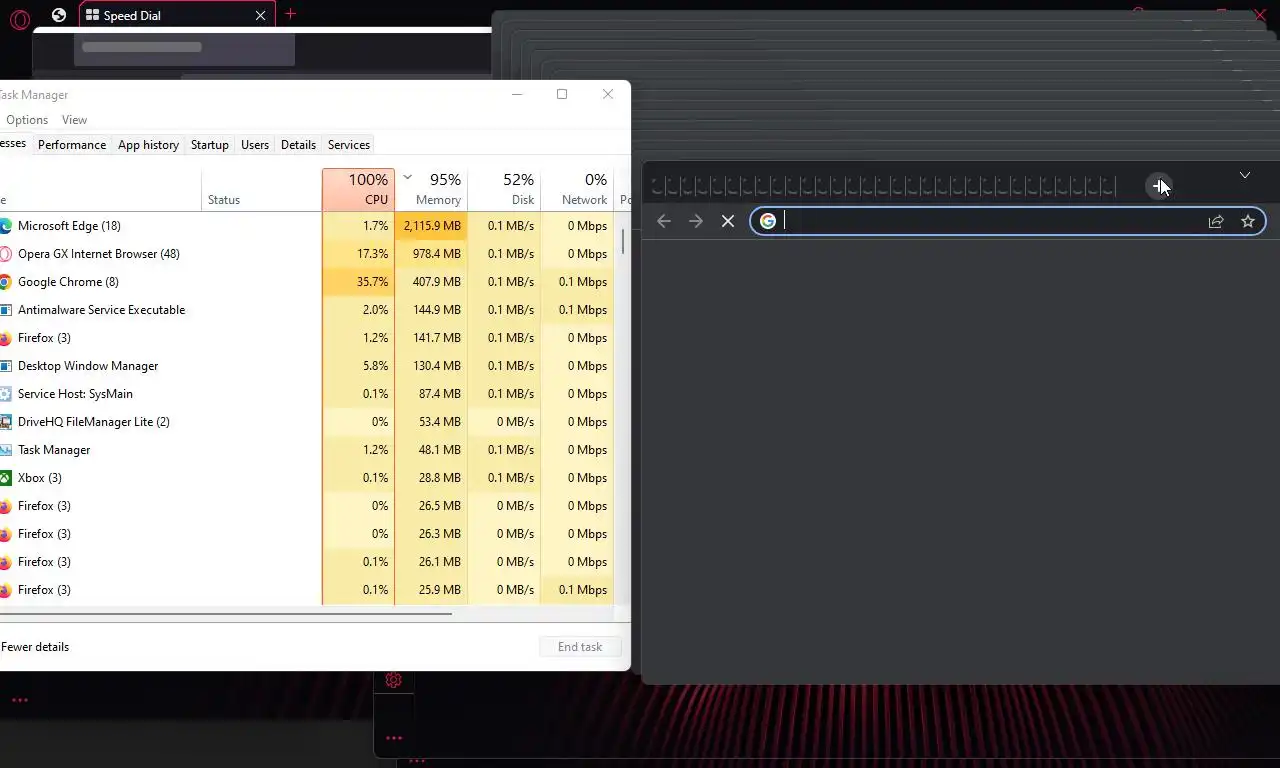The height and width of the screenshot is (768, 1280).
Task: Click the Google Chrome process icon
Action: (x=4, y=282)
